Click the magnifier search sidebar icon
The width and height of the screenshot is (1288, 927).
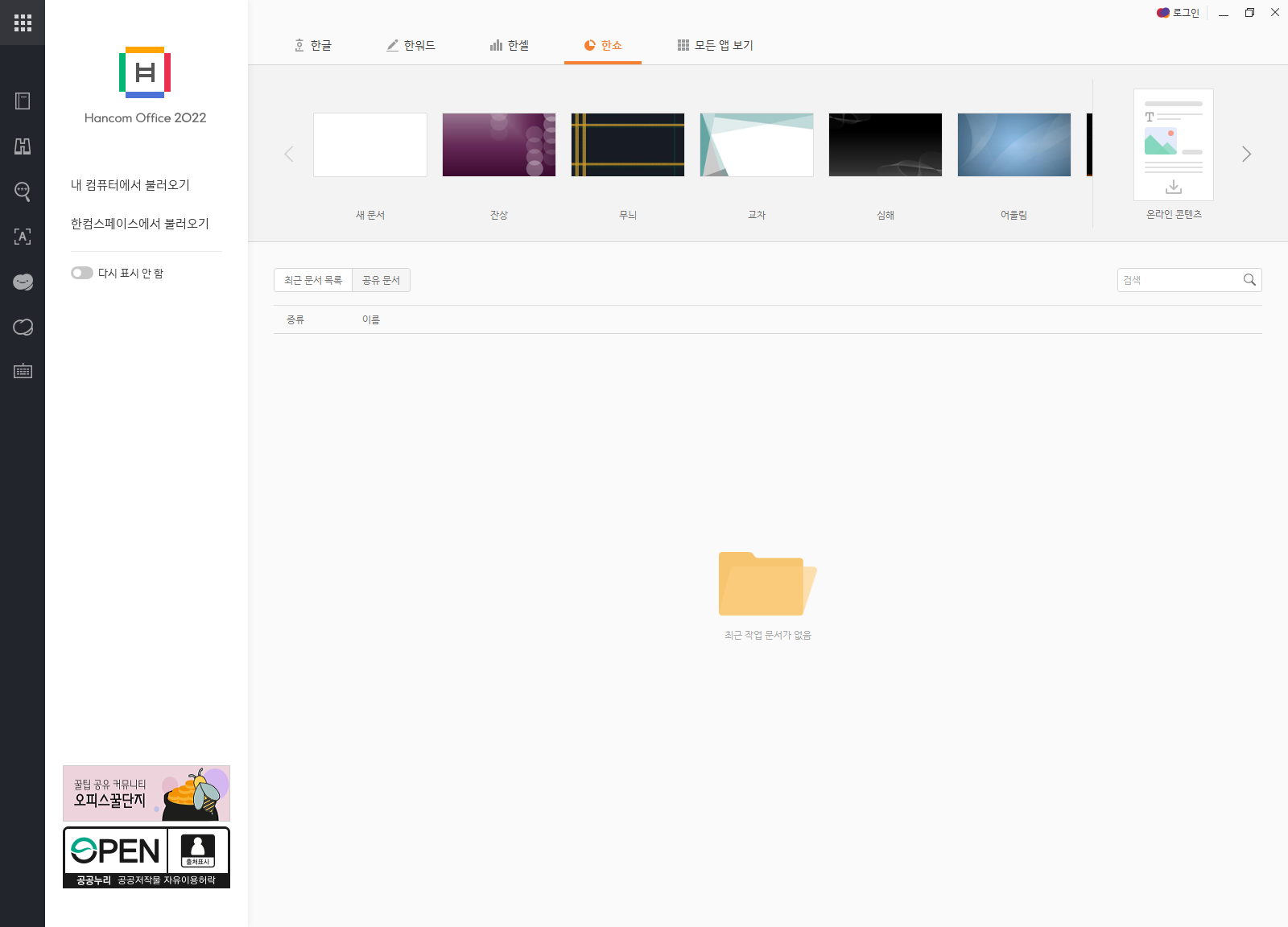point(23,192)
